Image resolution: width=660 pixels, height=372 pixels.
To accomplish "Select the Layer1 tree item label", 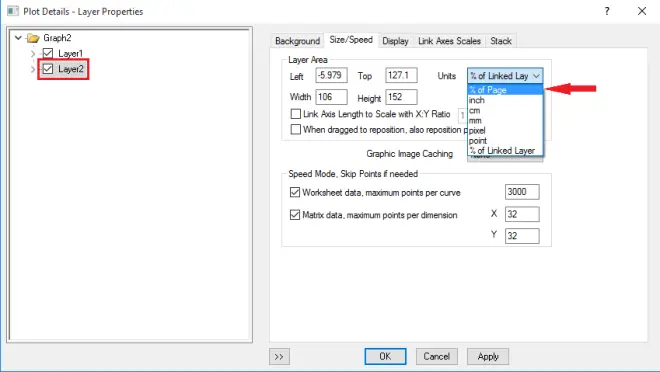I will 70,53.
